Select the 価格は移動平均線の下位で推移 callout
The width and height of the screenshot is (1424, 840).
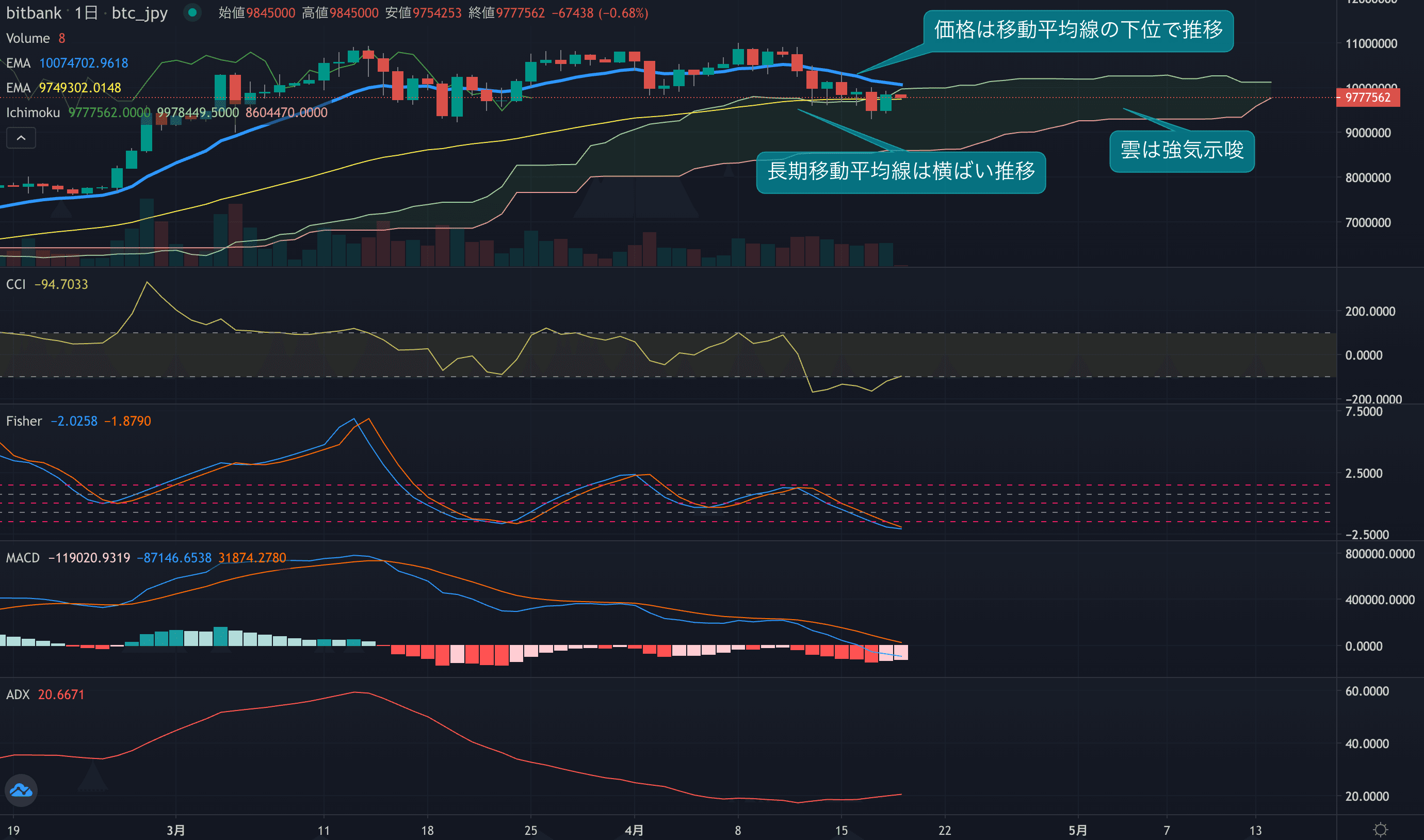click(1078, 30)
